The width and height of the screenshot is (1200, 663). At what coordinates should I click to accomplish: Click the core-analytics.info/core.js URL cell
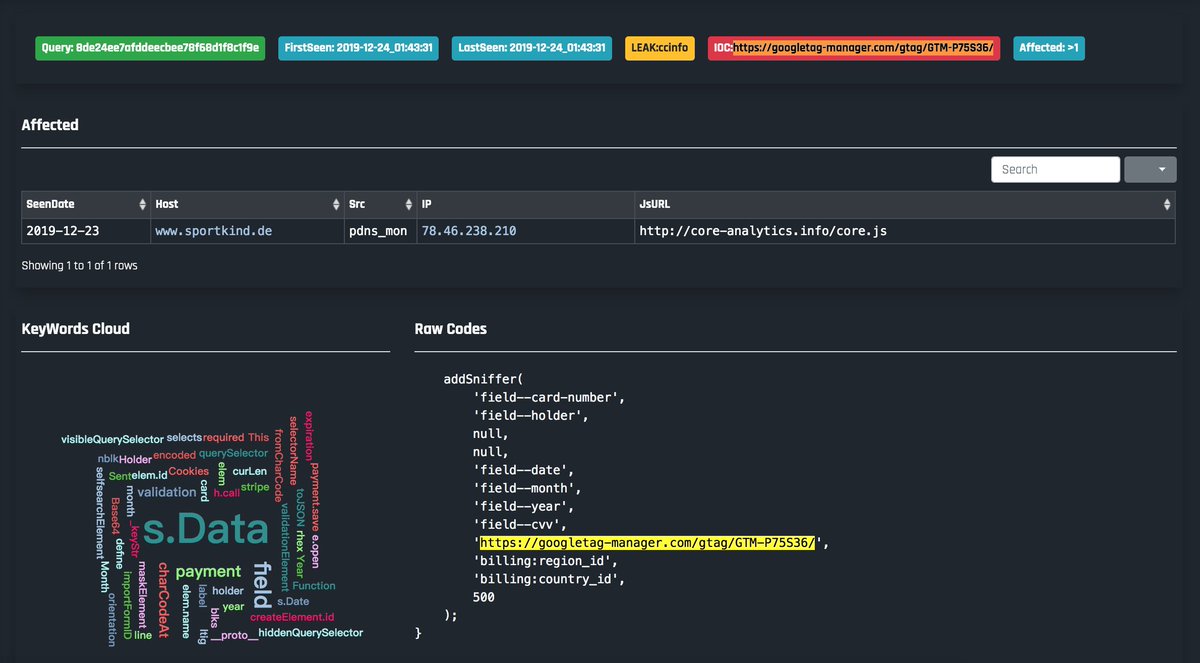click(904, 231)
